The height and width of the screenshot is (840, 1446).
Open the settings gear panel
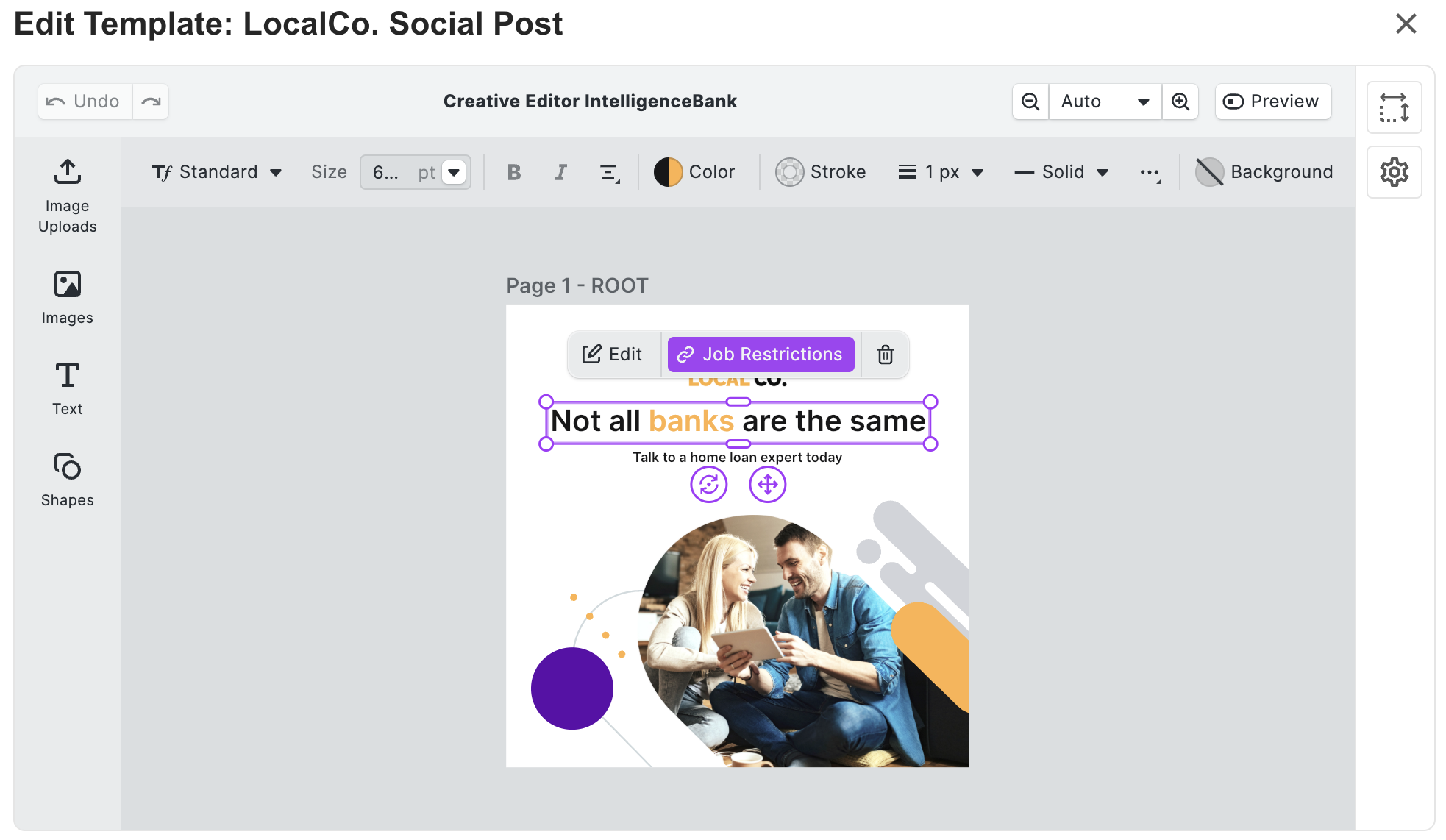[1394, 172]
